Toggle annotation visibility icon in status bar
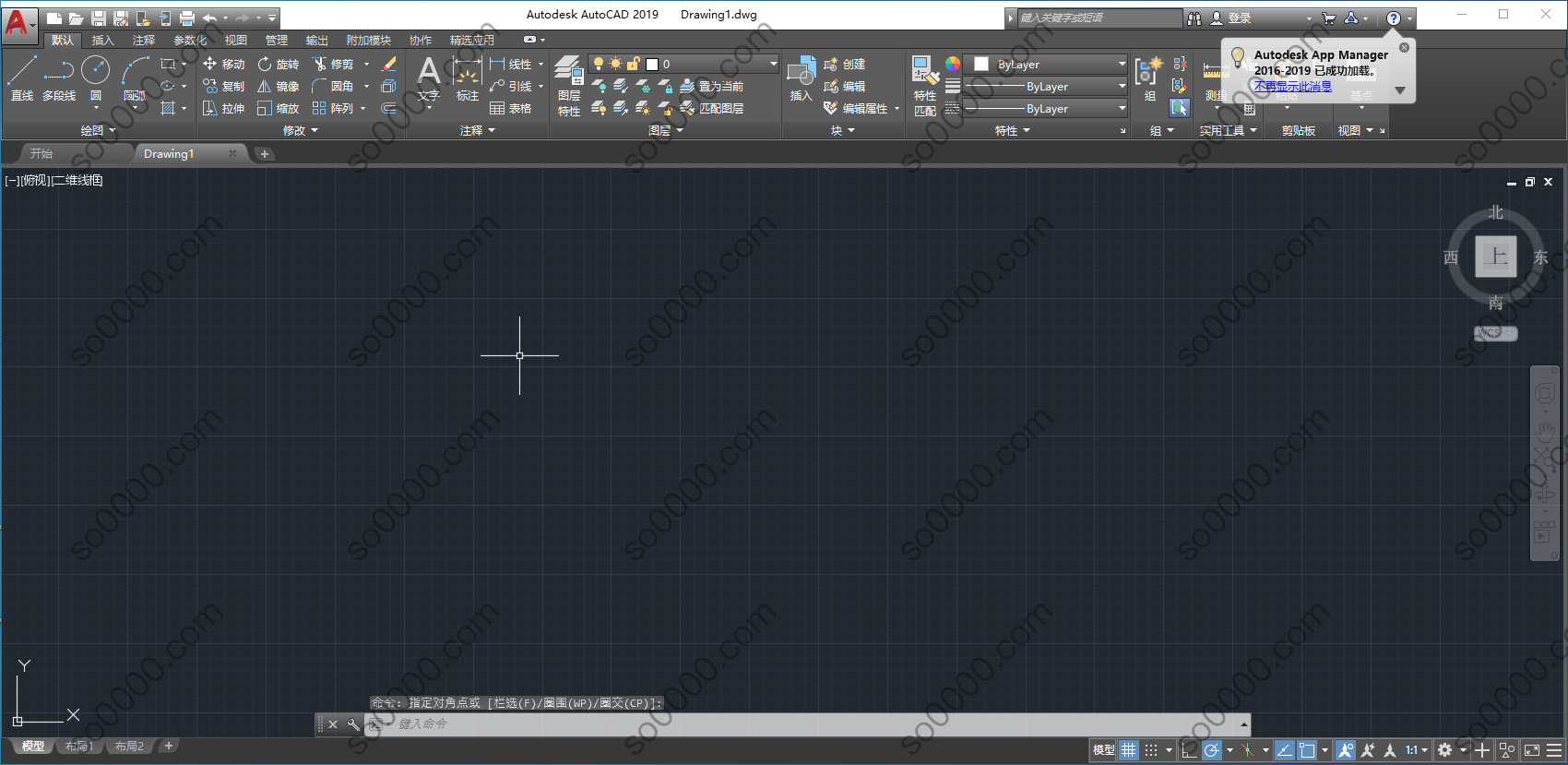This screenshot has width=1568, height=765. (1346, 750)
